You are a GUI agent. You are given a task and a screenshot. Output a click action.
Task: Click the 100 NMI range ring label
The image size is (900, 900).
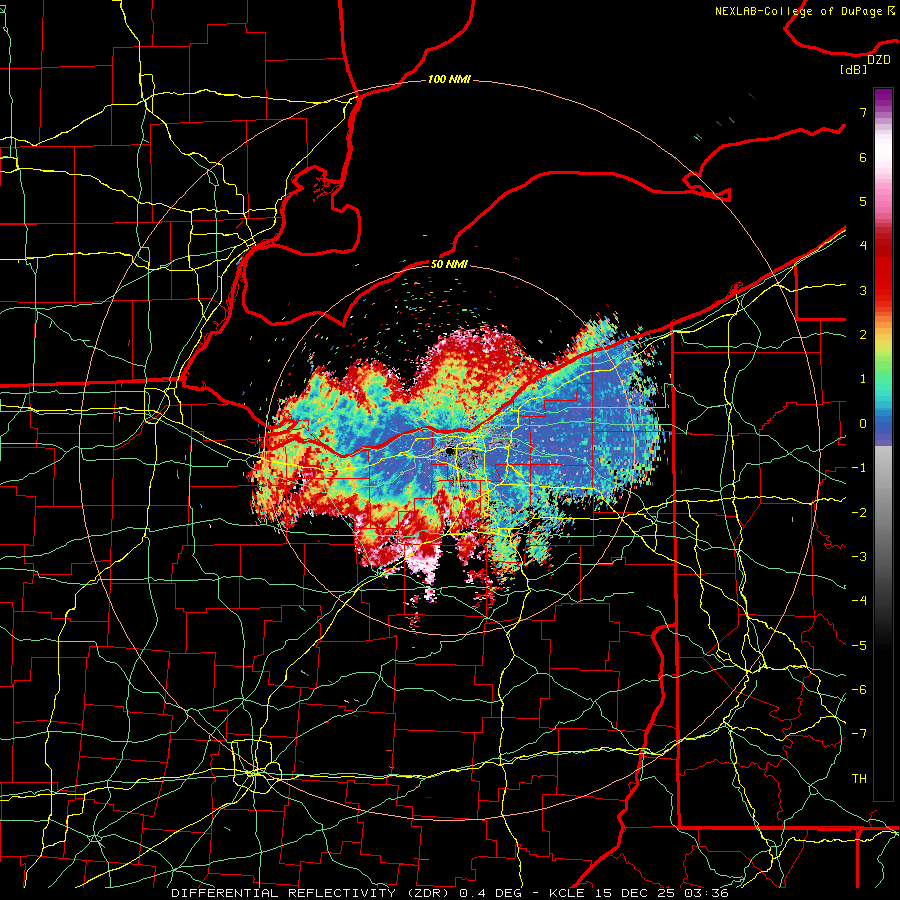tap(449, 79)
